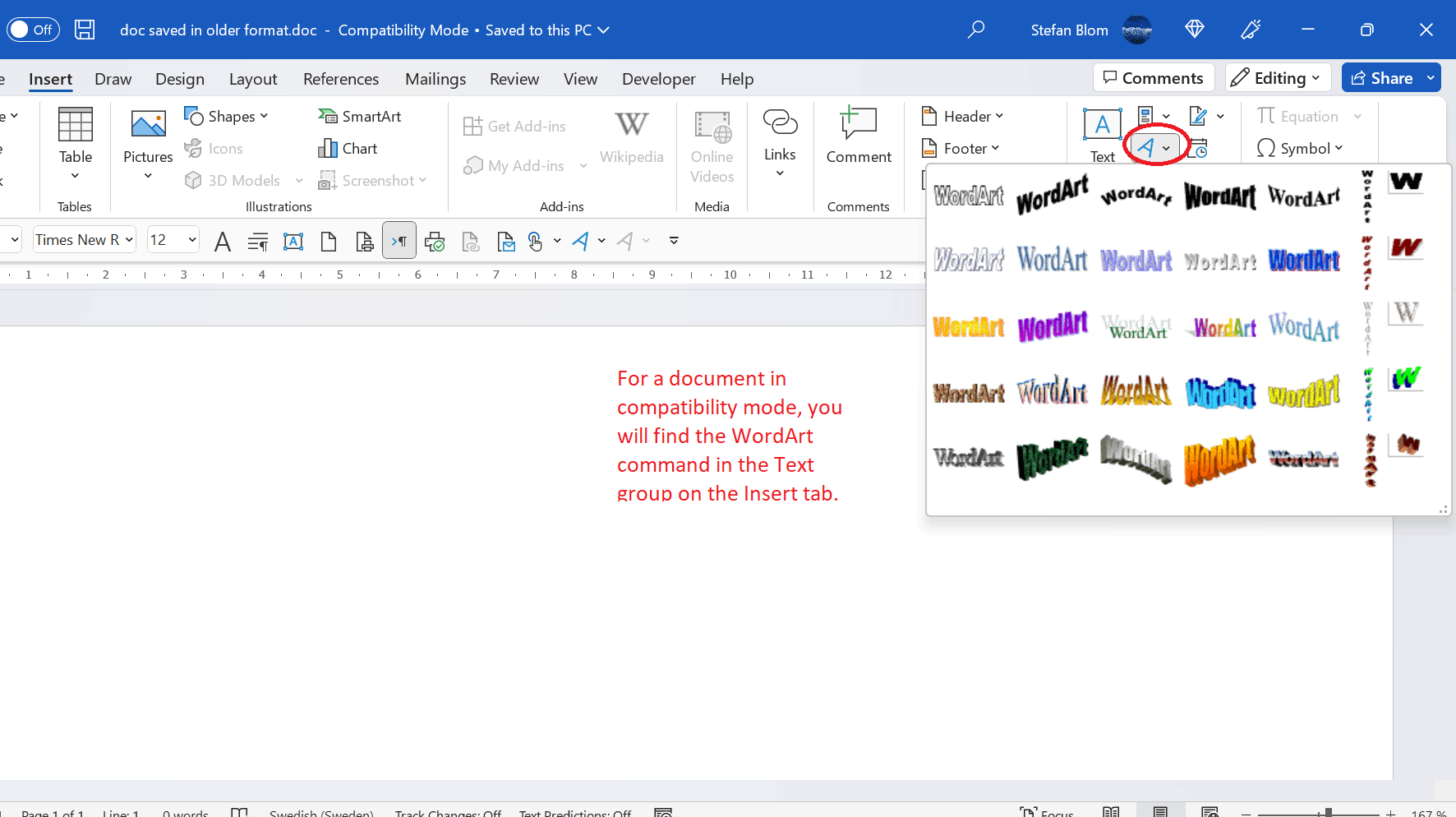Viewport: 1456px width, 817px height.
Task: Switch to the Design tab
Action: pos(180,79)
